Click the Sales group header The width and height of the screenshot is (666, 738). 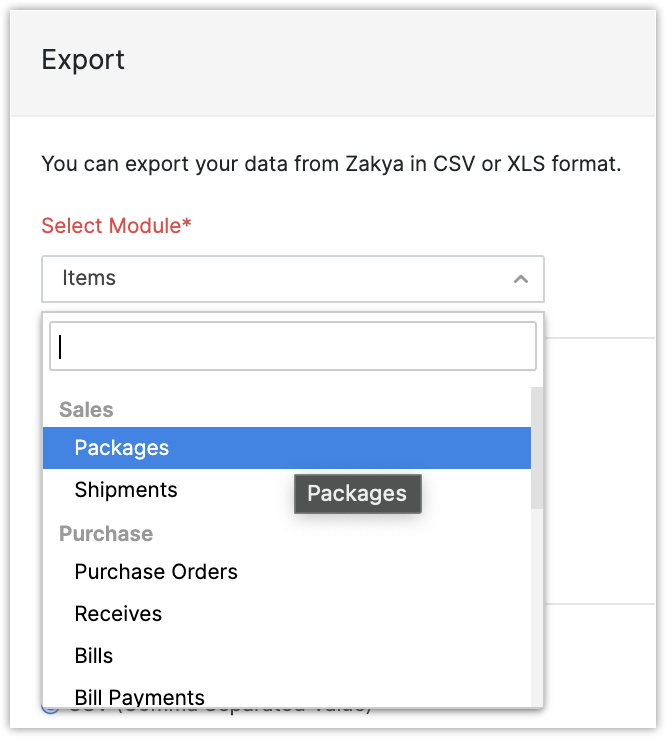(86, 410)
